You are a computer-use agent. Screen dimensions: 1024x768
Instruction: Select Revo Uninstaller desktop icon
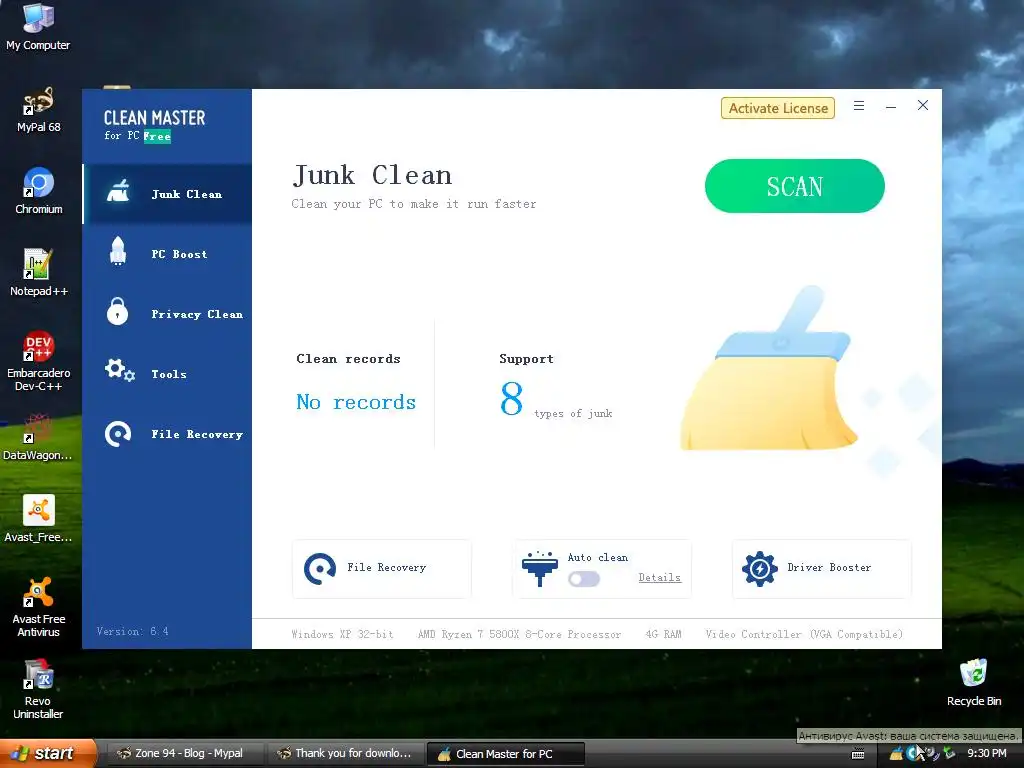38,689
